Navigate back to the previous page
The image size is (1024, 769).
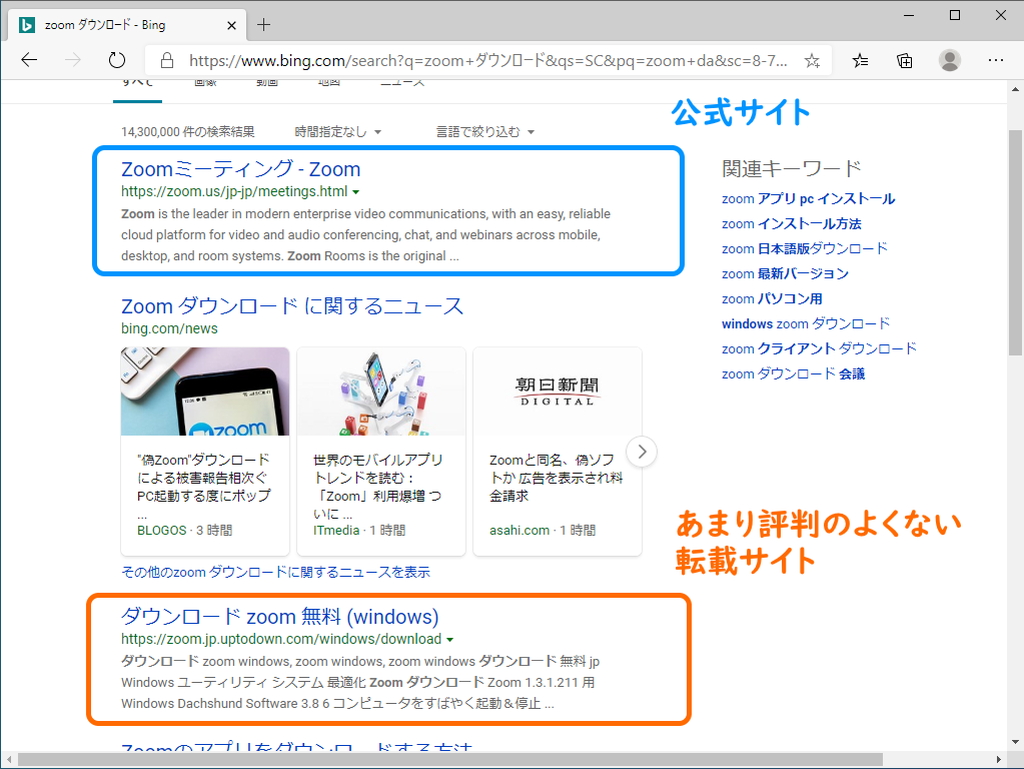point(29,60)
